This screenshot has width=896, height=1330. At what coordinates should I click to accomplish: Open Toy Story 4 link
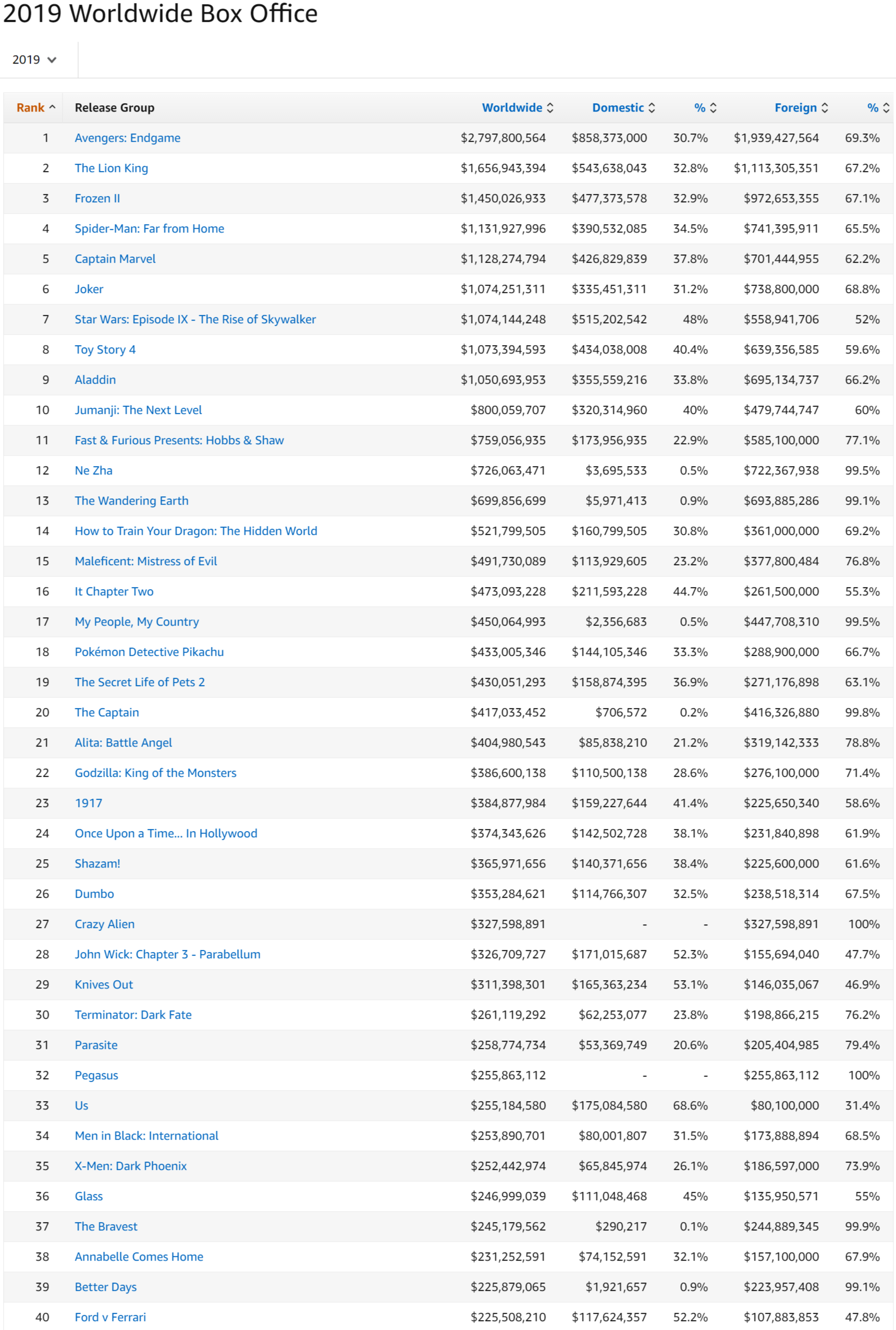click(105, 350)
